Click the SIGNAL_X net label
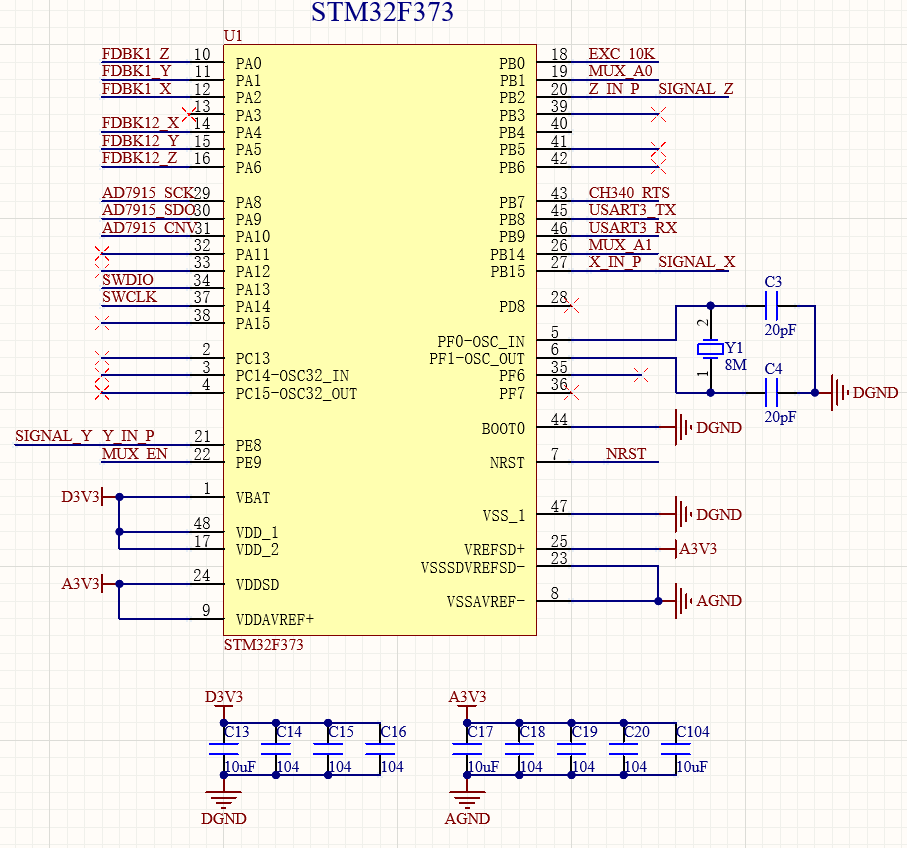Screen dimensions: 907x848 point(696,262)
